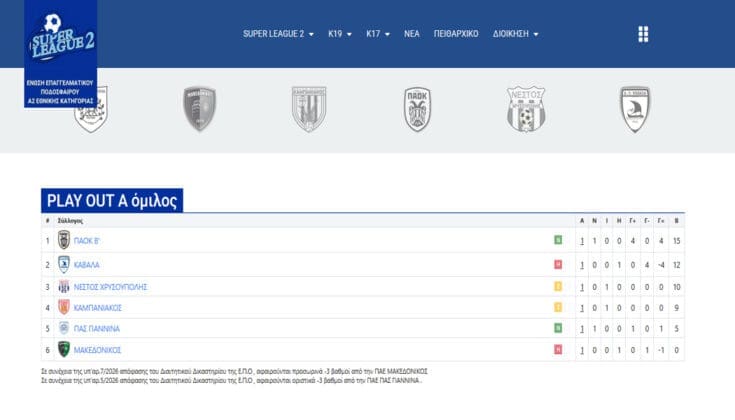Viewport: 735px width, 420px height.
Task: Click the Kavala ship crest at right
Action: (634, 109)
